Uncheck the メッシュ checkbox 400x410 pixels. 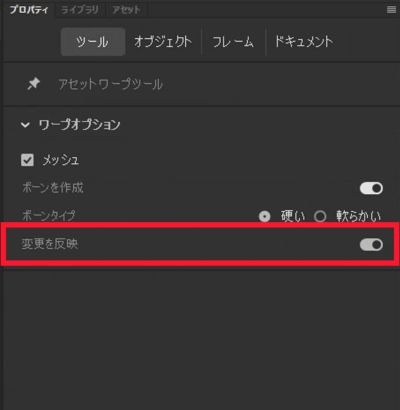27,160
